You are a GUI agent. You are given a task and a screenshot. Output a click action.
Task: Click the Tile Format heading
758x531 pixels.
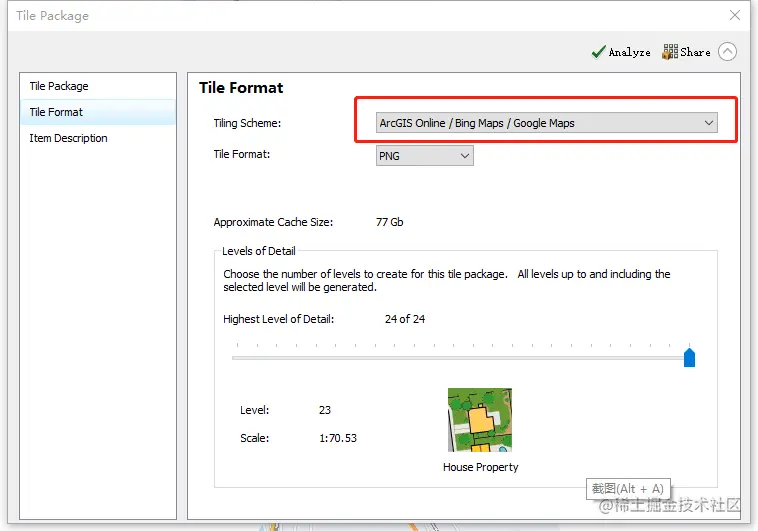[x=241, y=88]
